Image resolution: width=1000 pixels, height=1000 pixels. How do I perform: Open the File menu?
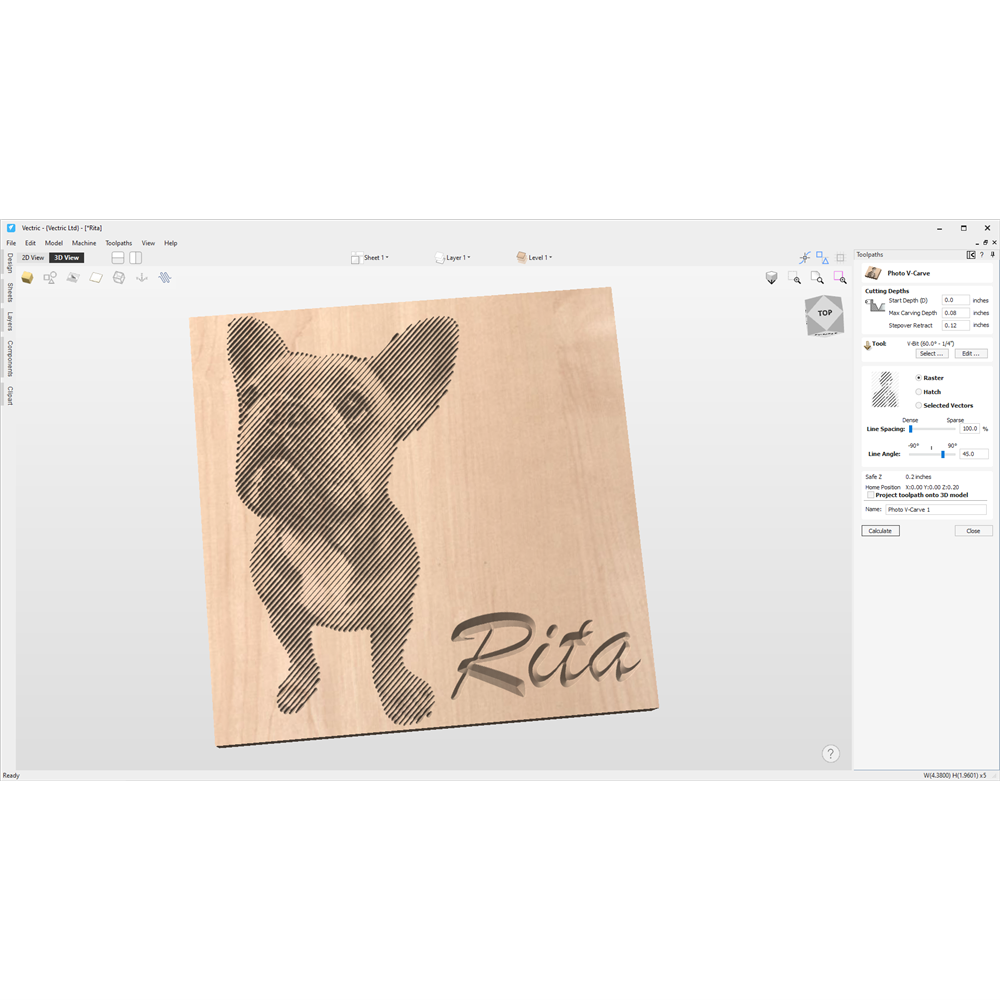click(x=11, y=243)
